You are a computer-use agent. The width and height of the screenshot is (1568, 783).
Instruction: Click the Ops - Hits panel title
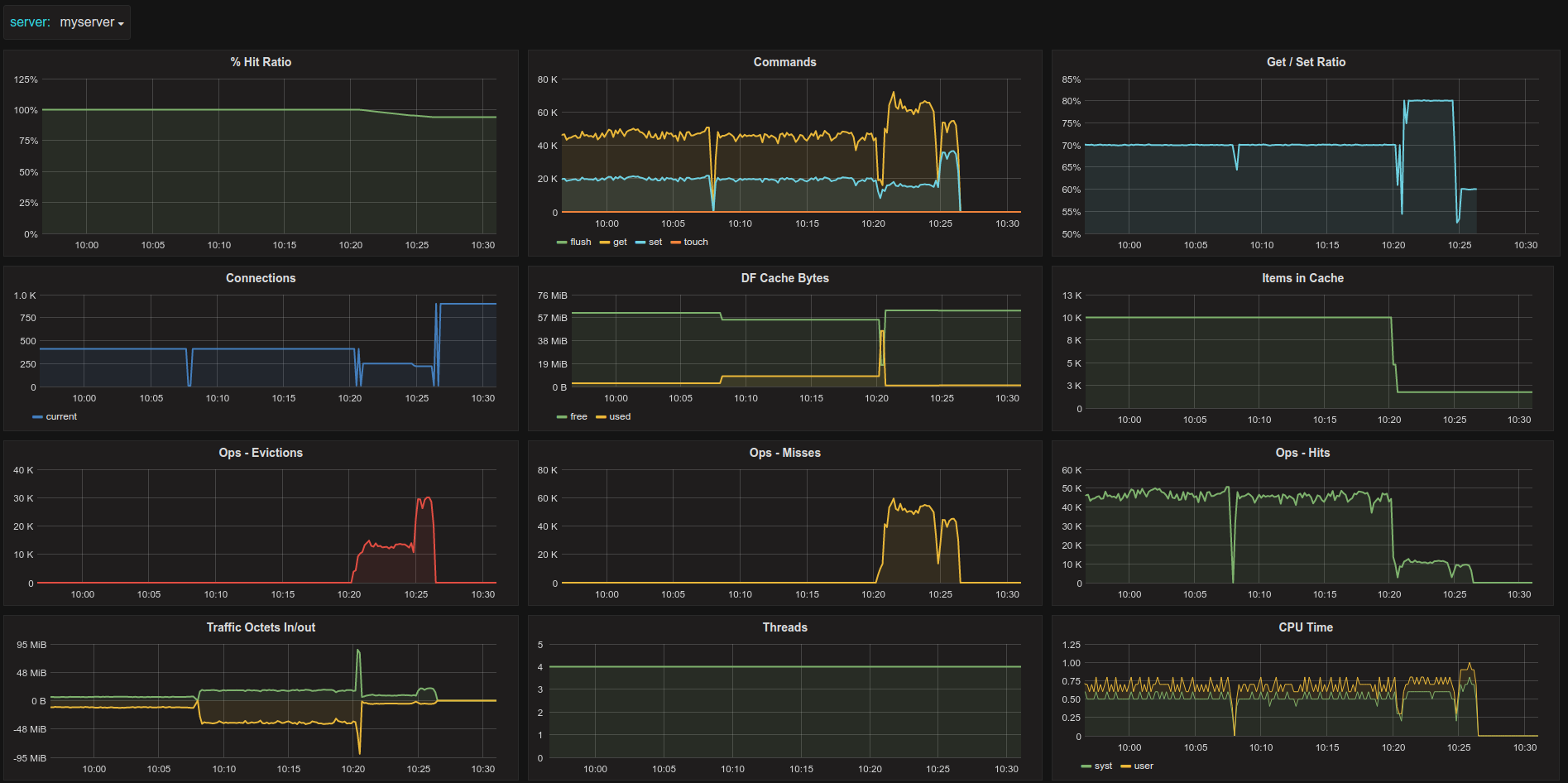point(1302,453)
